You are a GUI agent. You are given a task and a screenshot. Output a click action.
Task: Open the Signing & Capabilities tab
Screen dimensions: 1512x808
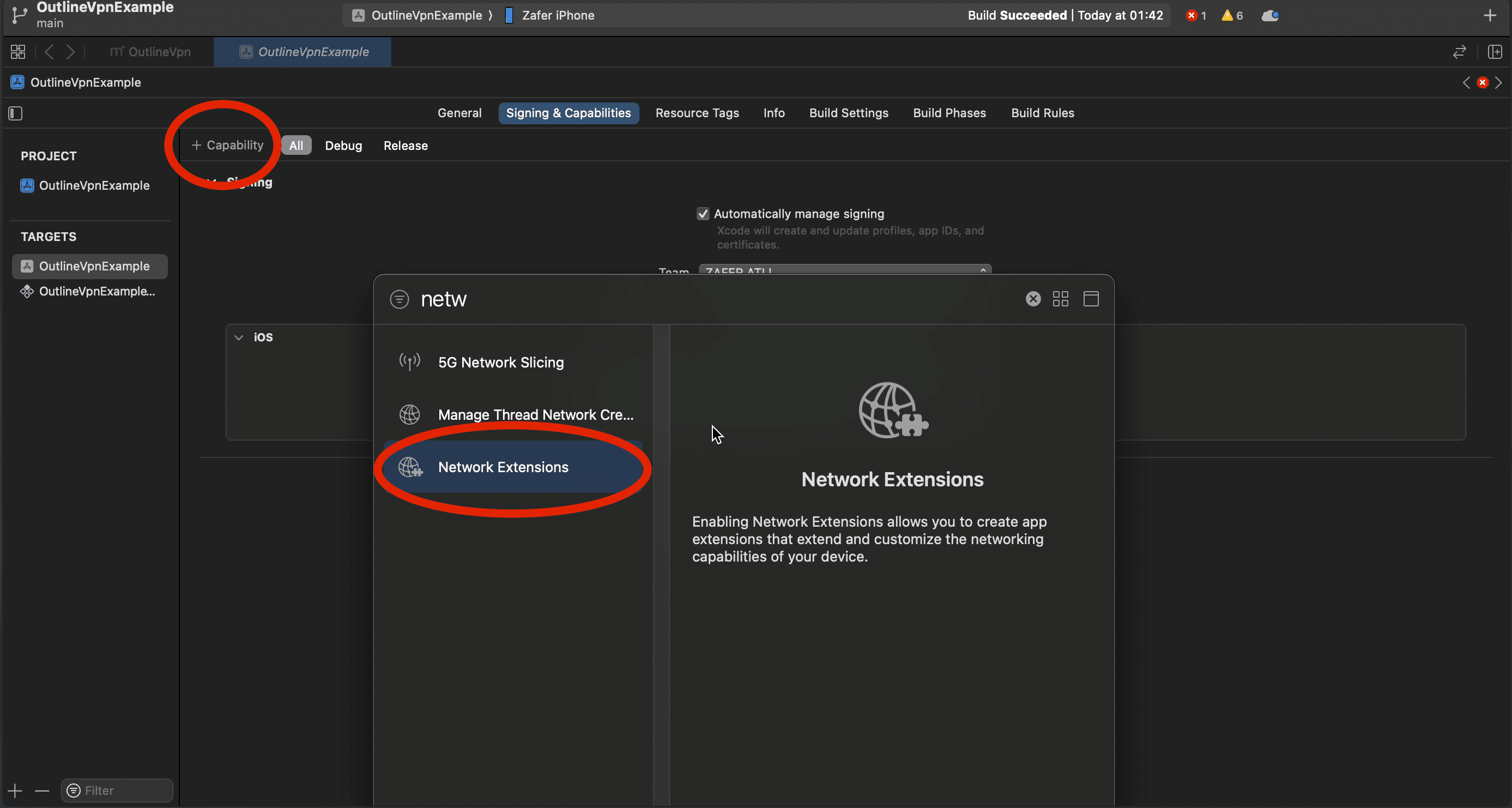point(568,113)
